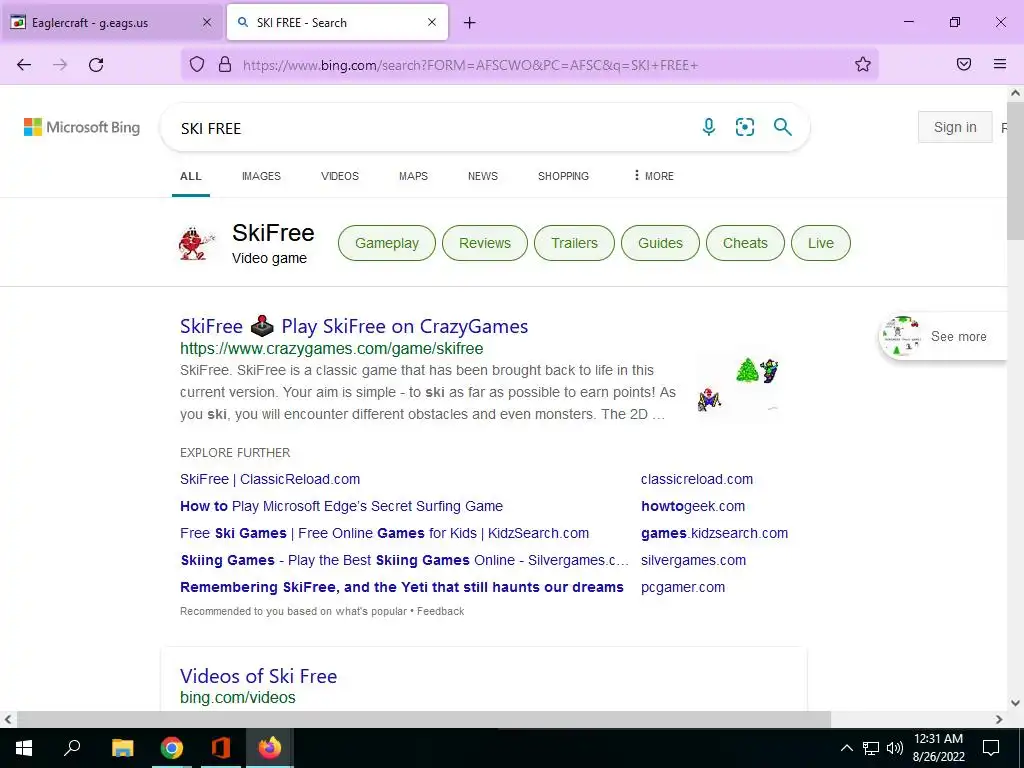Switch to MAPS results
Viewport: 1024px width, 768px height.
pyautogui.click(x=413, y=176)
